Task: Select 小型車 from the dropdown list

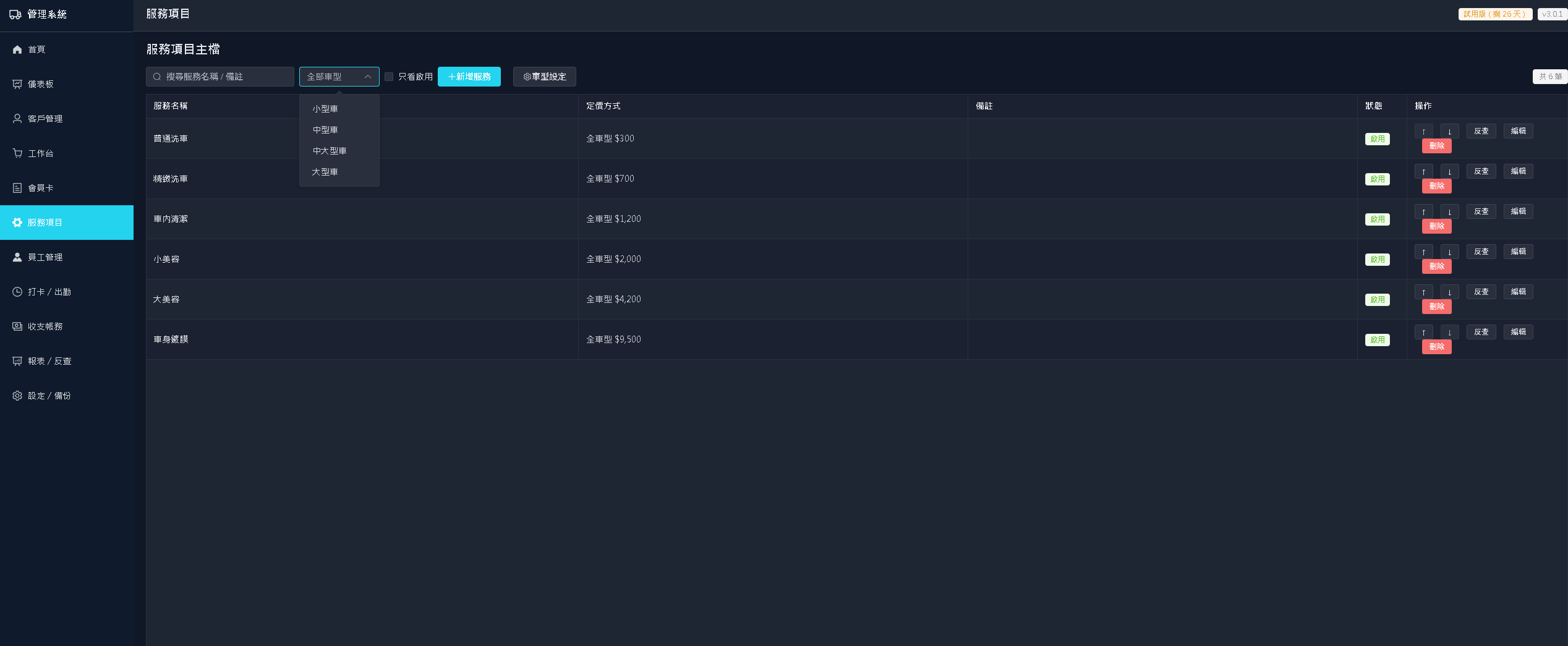Action: (x=339, y=109)
